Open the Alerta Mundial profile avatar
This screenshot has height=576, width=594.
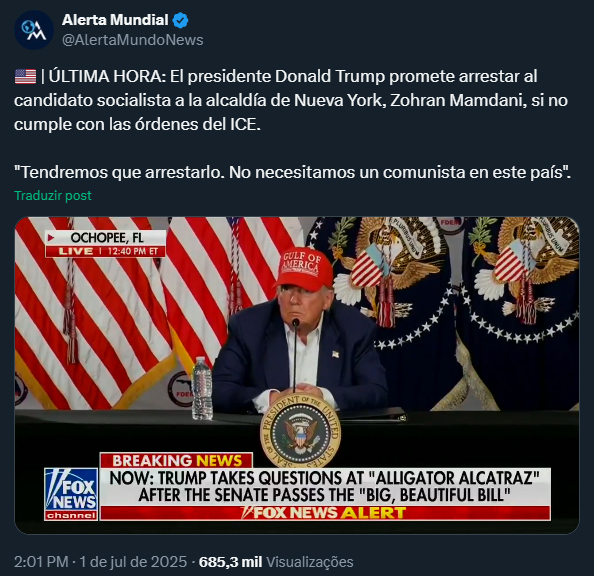click(34, 30)
